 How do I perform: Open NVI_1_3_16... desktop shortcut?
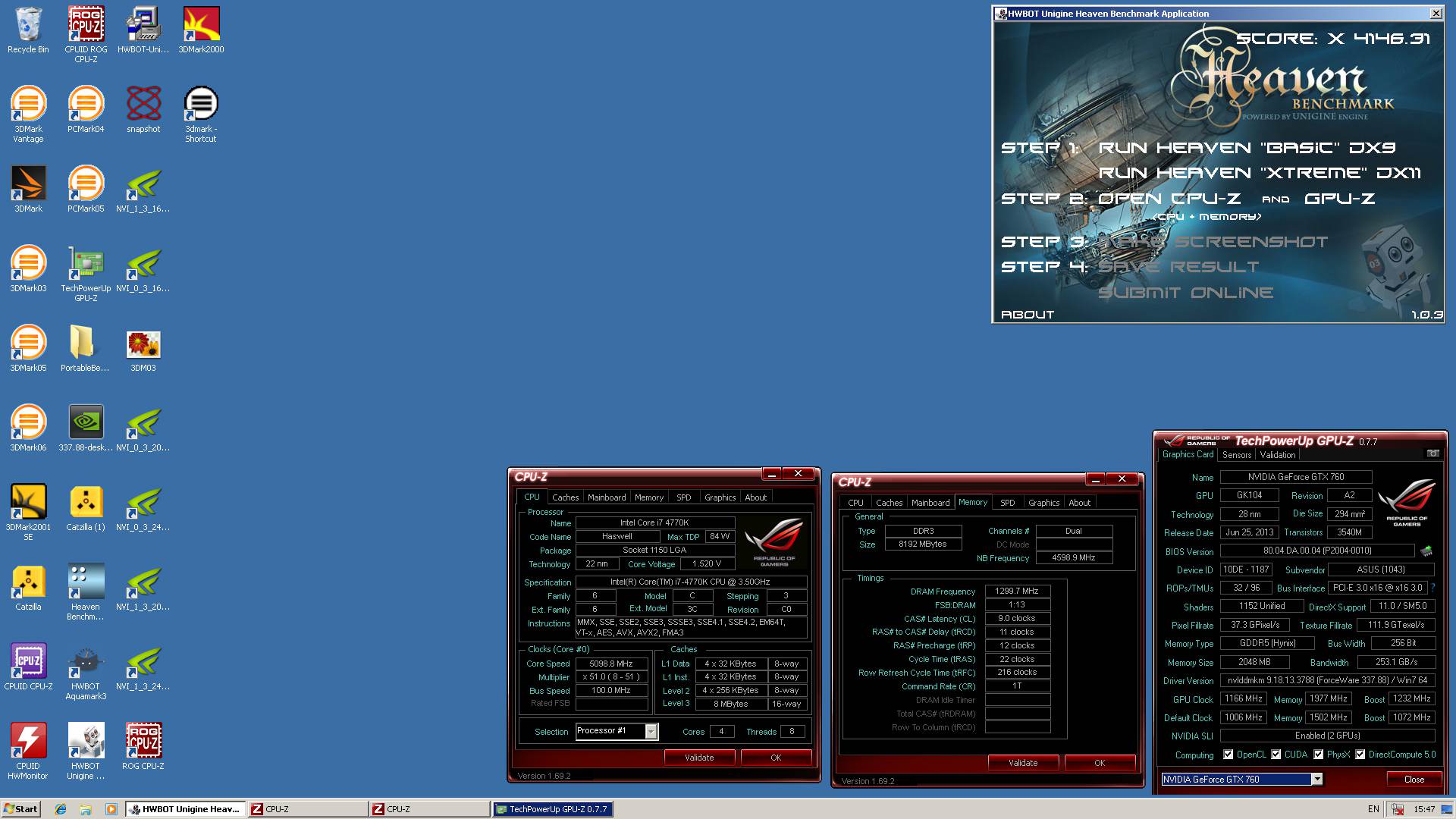click(143, 190)
